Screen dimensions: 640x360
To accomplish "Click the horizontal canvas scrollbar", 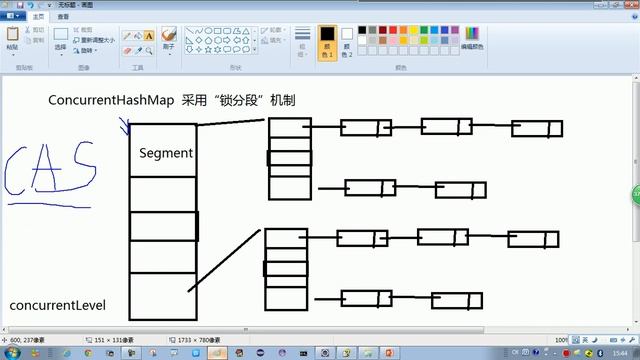I will click(246, 329).
